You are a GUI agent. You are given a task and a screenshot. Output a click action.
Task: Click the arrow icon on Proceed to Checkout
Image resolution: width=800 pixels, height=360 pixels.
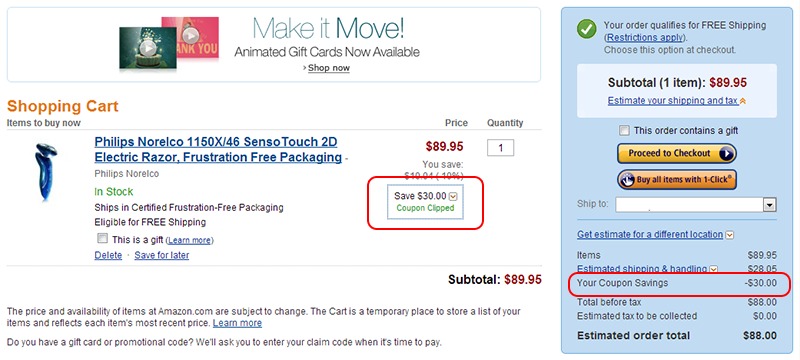[x=726, y=153]
